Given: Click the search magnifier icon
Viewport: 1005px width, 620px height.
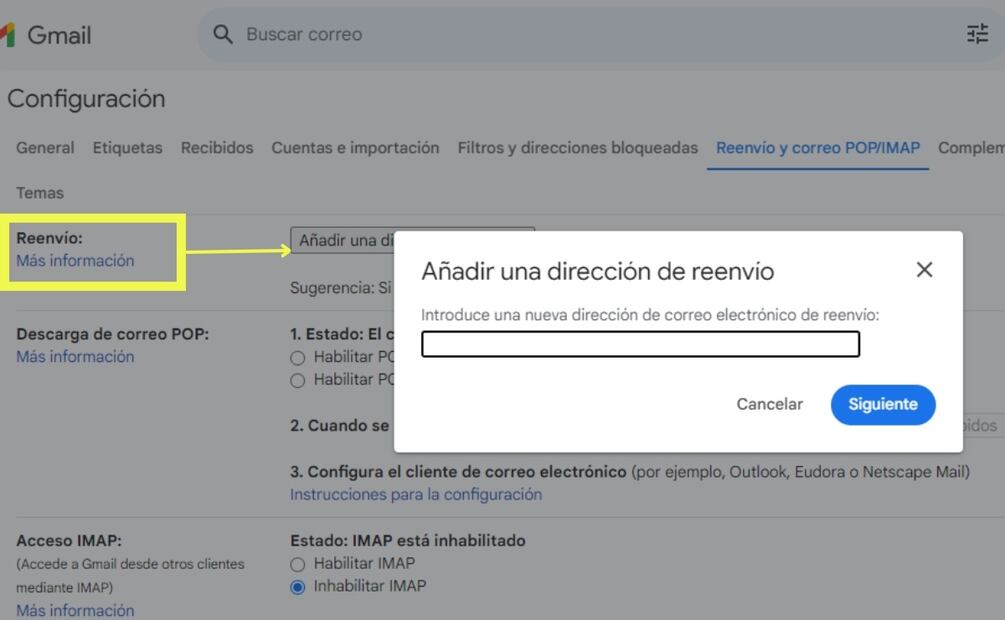Looking at the screenshot, I should [x=222, y=34].
